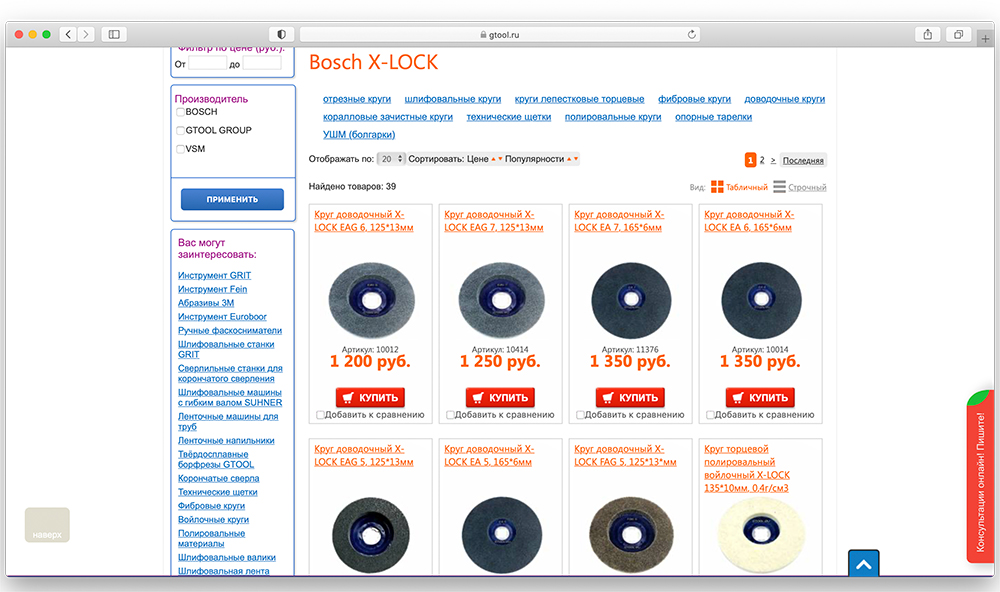Open EAG 6 125*13мм product image

coord(371,300)
